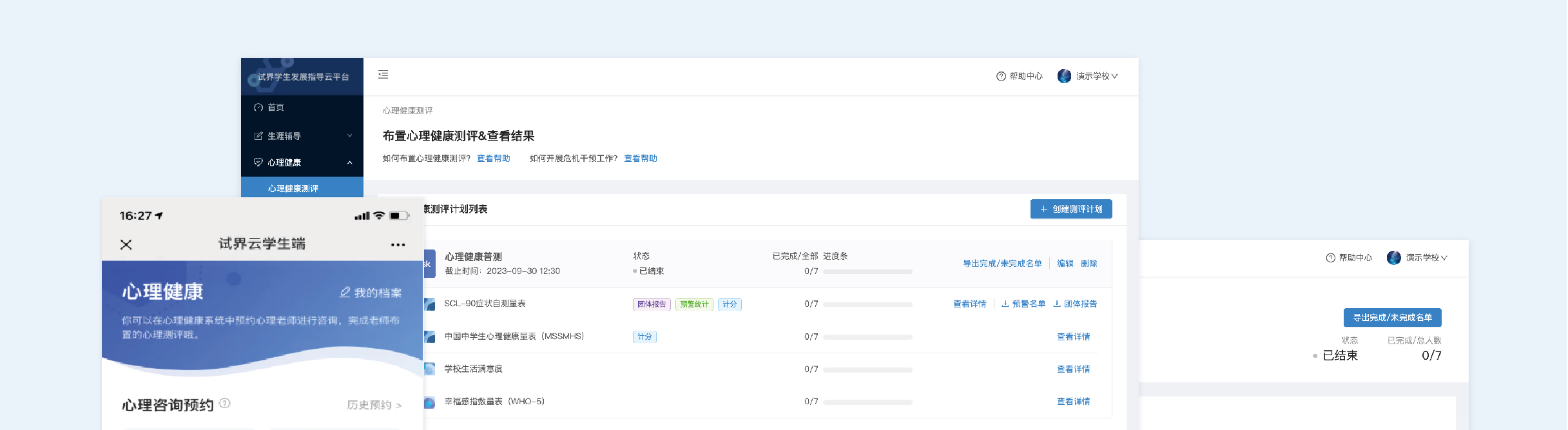
Task: Open the three-dot more menu on mobile
Action: click(398, 245)
